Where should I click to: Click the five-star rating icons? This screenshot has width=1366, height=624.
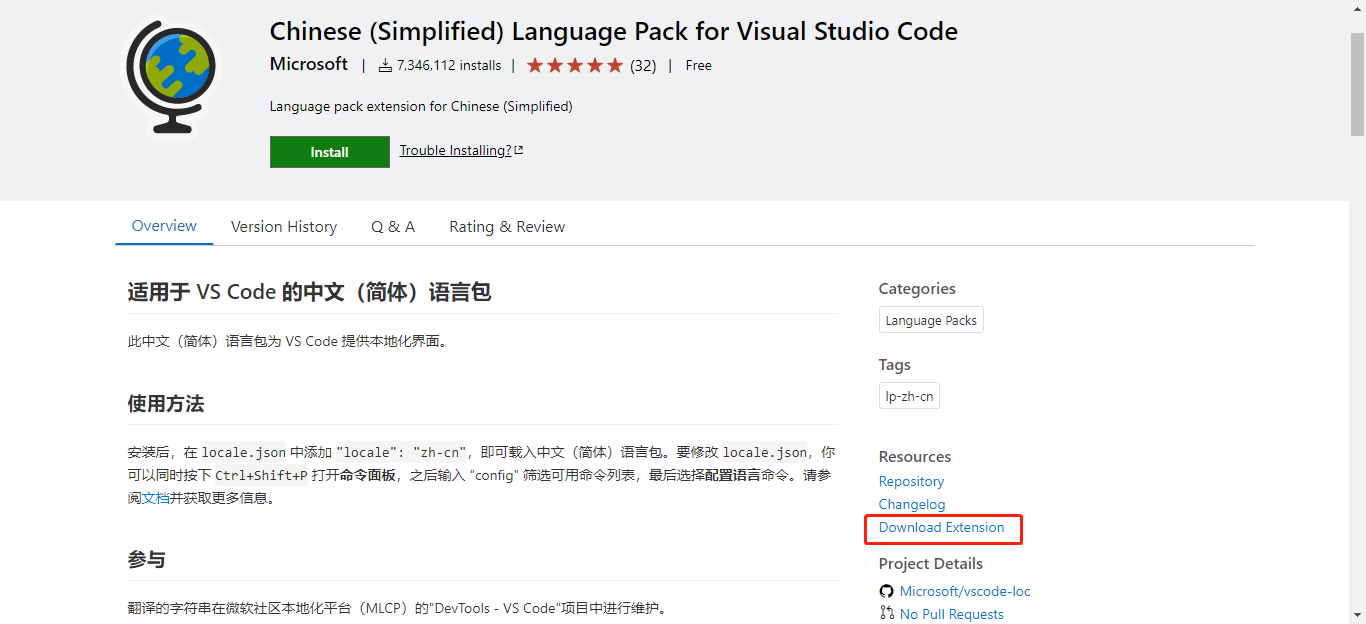(x=575, y=65)
